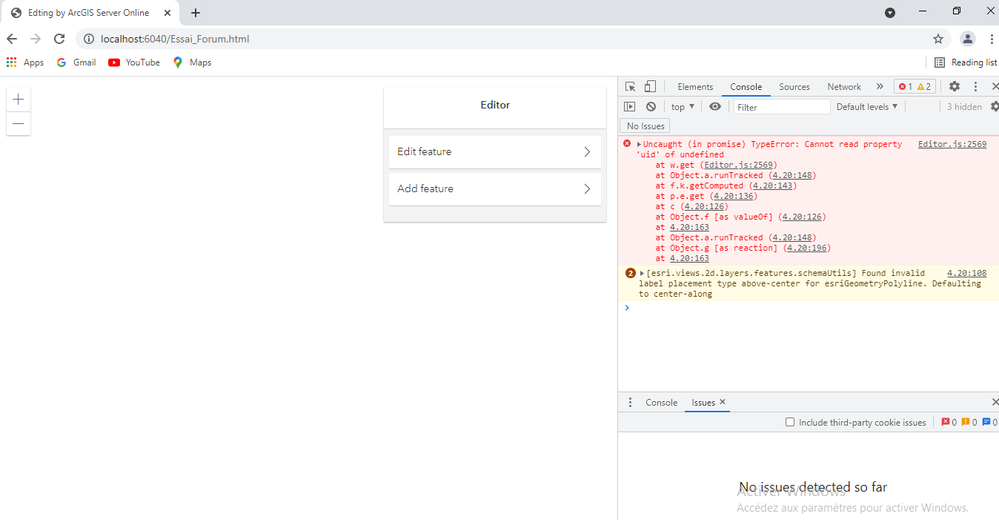Clear the console with the clear icon
999x520 pixels.
click(651, 107)
